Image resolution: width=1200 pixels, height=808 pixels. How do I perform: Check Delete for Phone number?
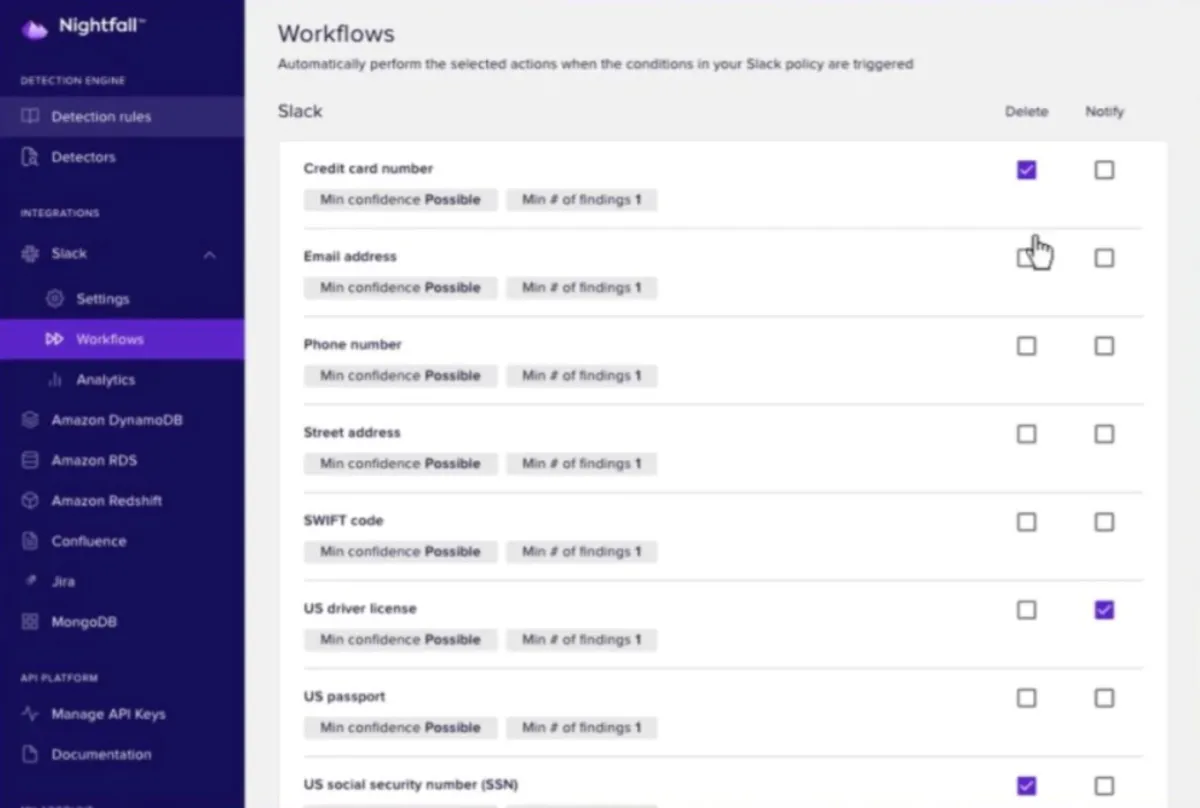click(1026, 346)
